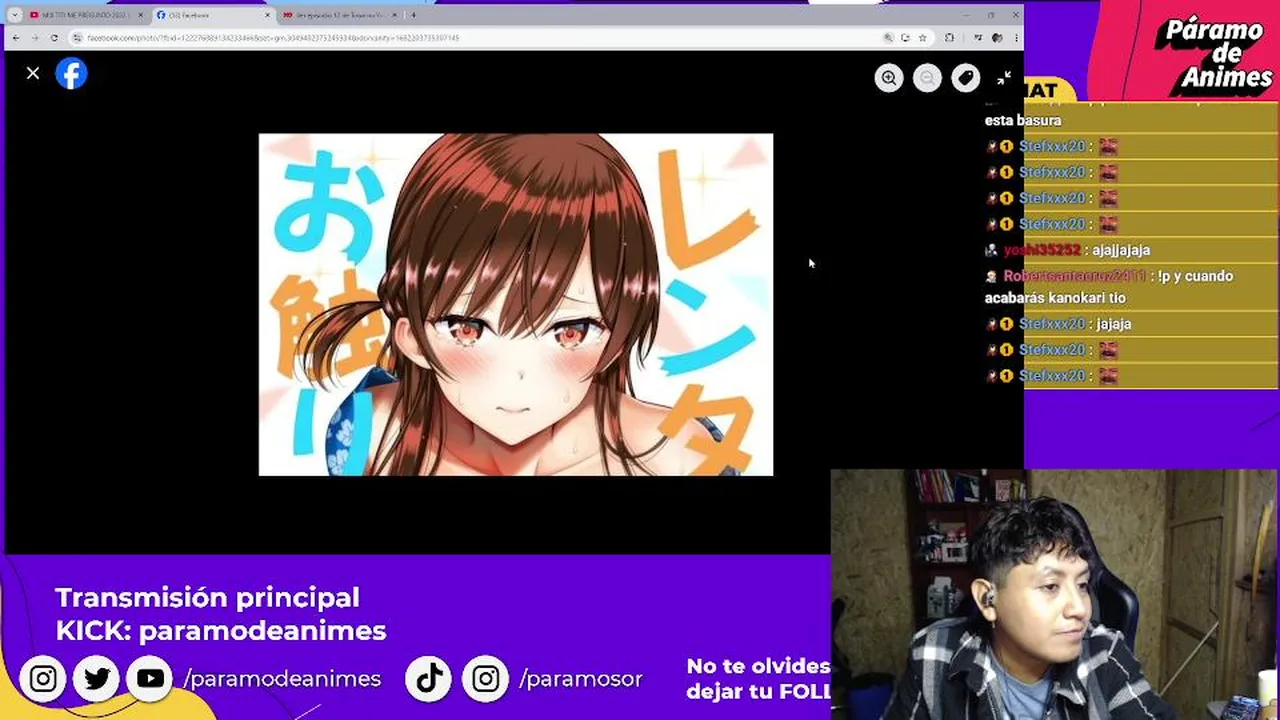This screenshot has width=1280, height=720.
Task: Click the yoshi35252 username in chat
Action: coord(1042,250)
